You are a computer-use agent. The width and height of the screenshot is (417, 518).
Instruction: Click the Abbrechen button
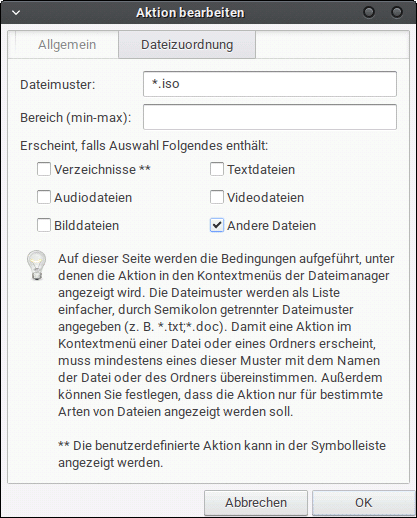point(256,502)
